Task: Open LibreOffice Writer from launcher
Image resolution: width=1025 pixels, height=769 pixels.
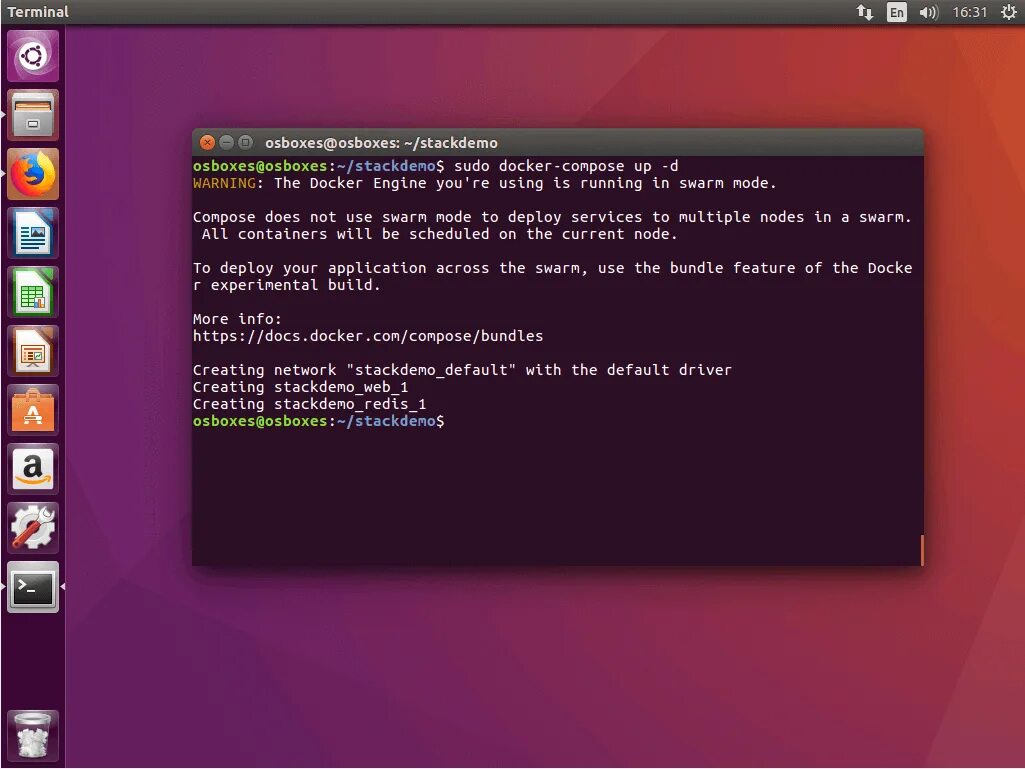Action: [x=33, y=233]
